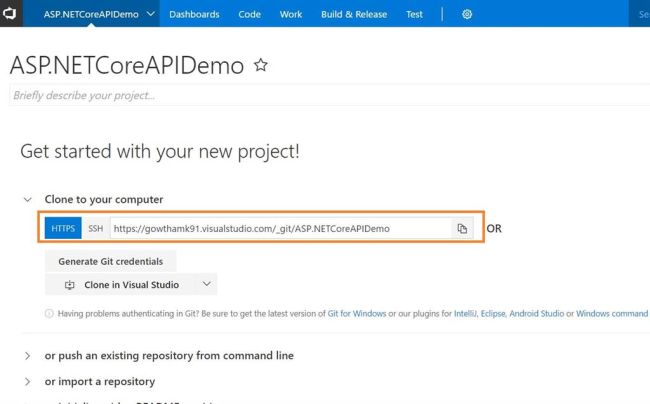Copy the clone URL to clipboard
This screenshot has width=650, height=404.
(462, 229)
